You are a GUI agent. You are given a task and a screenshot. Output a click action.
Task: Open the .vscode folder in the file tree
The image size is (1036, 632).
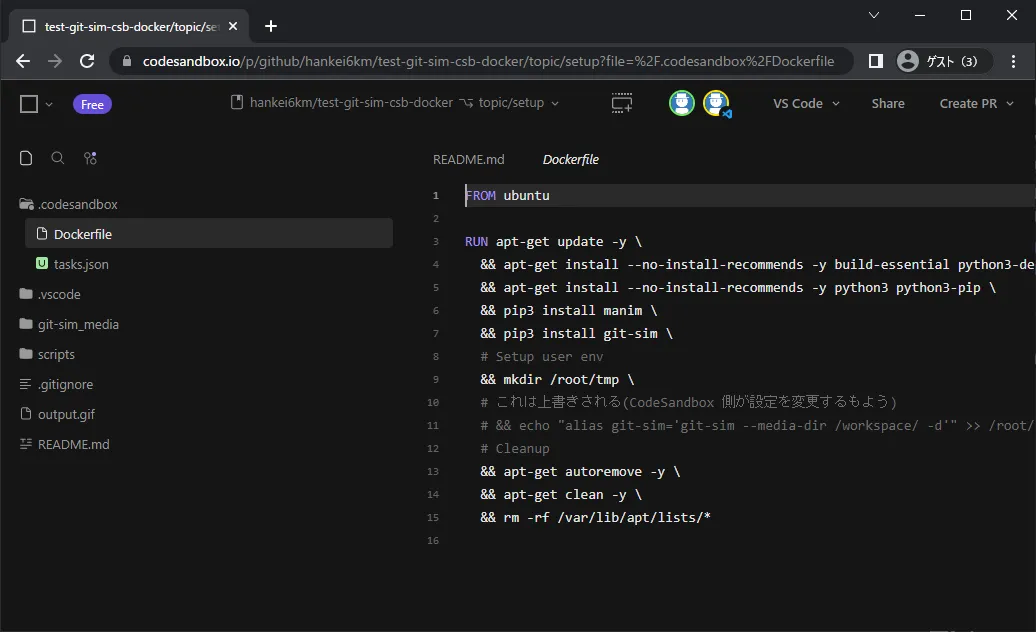coord(58,294)
